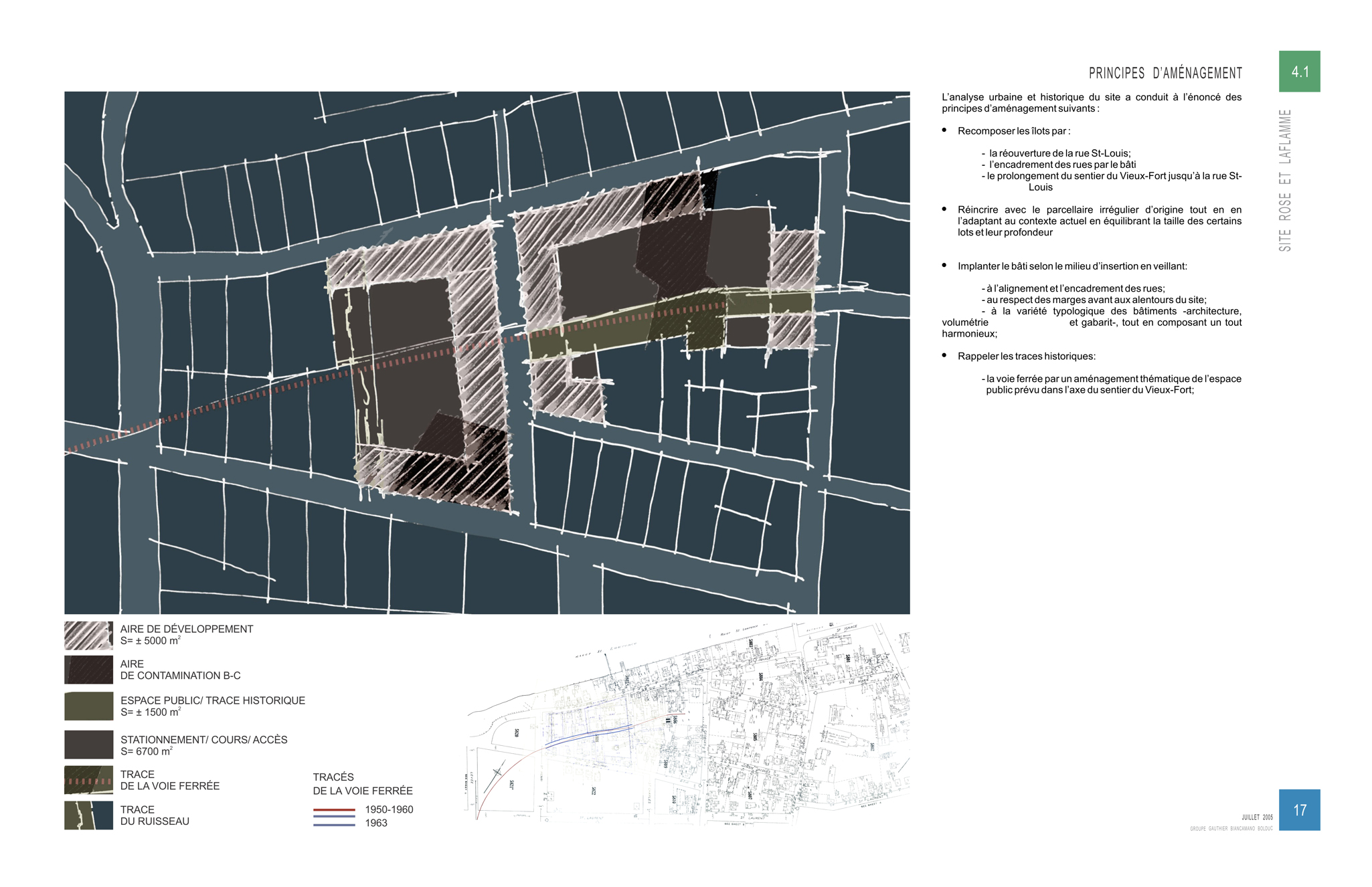Select the Aire de développement hatched swatch
Viewport: 1372px width, 887px height.
tap(88, 635)
